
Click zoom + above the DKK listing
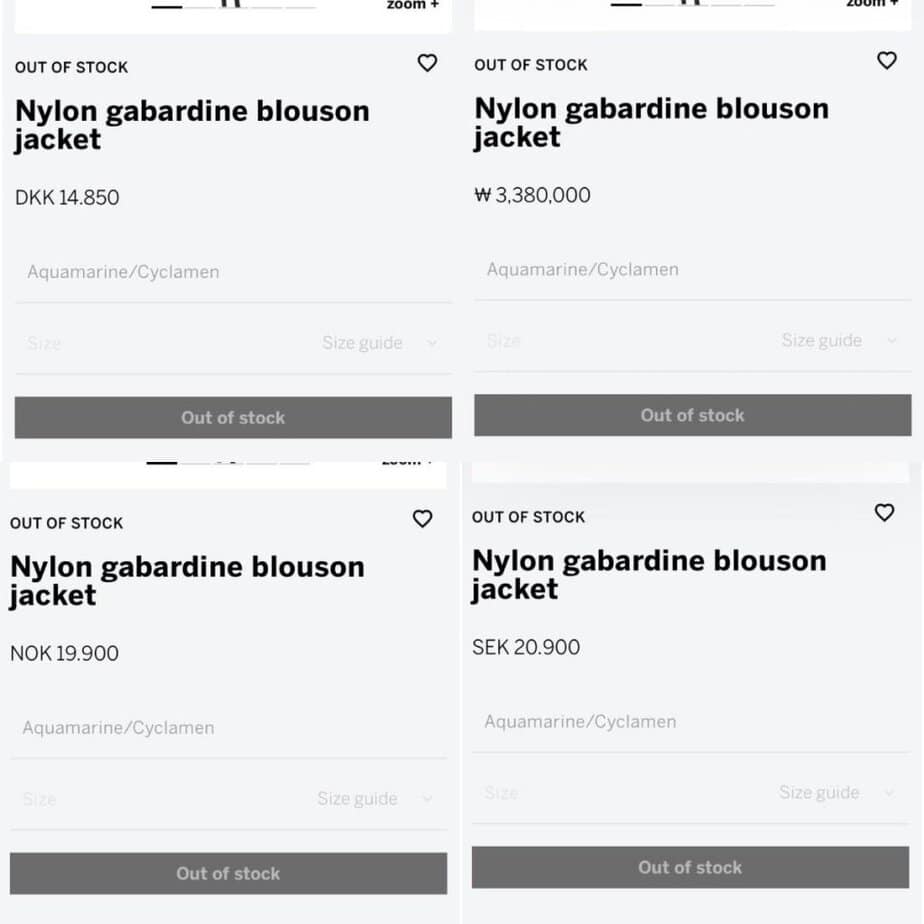[x=412, y=5]
